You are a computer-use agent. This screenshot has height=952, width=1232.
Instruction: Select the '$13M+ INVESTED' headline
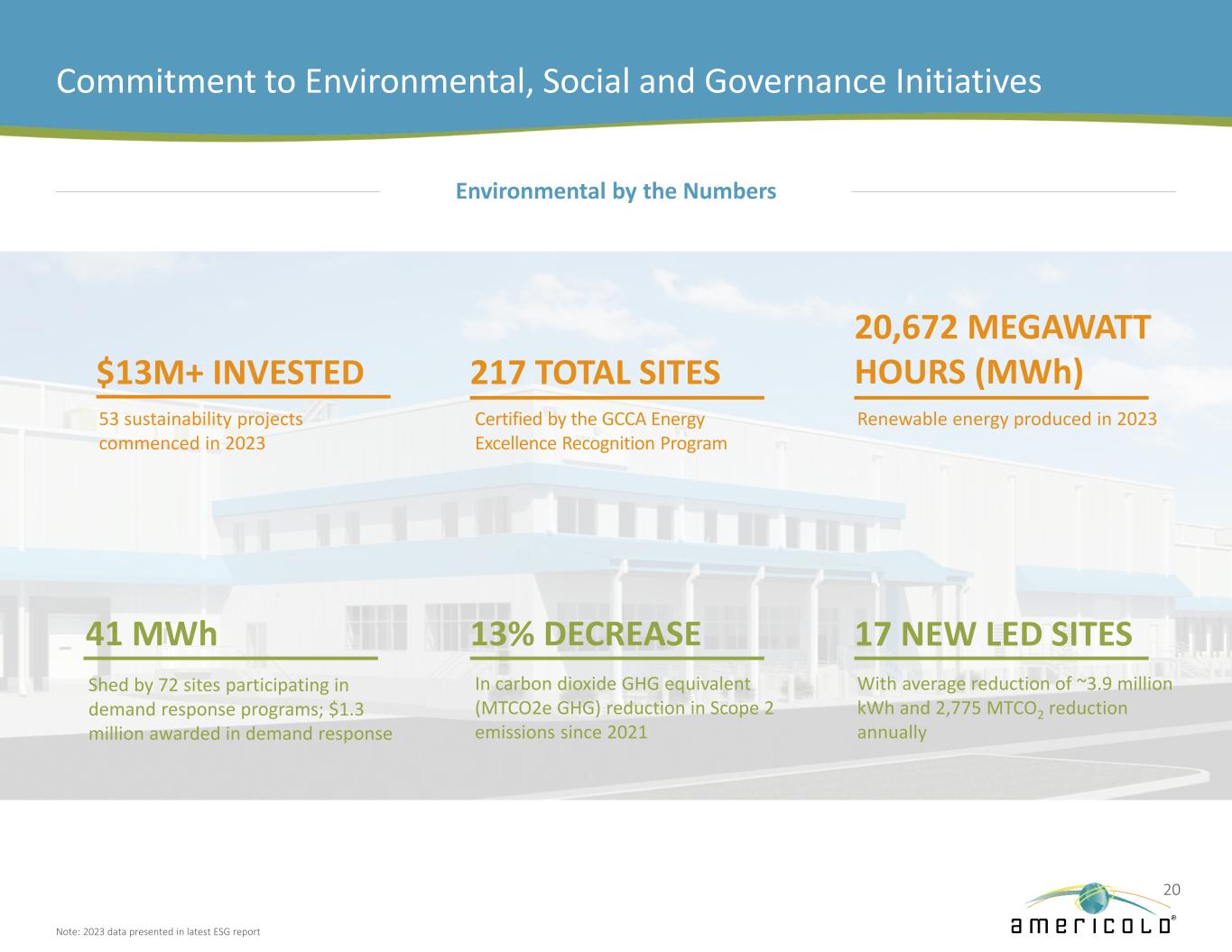point(230,372)
